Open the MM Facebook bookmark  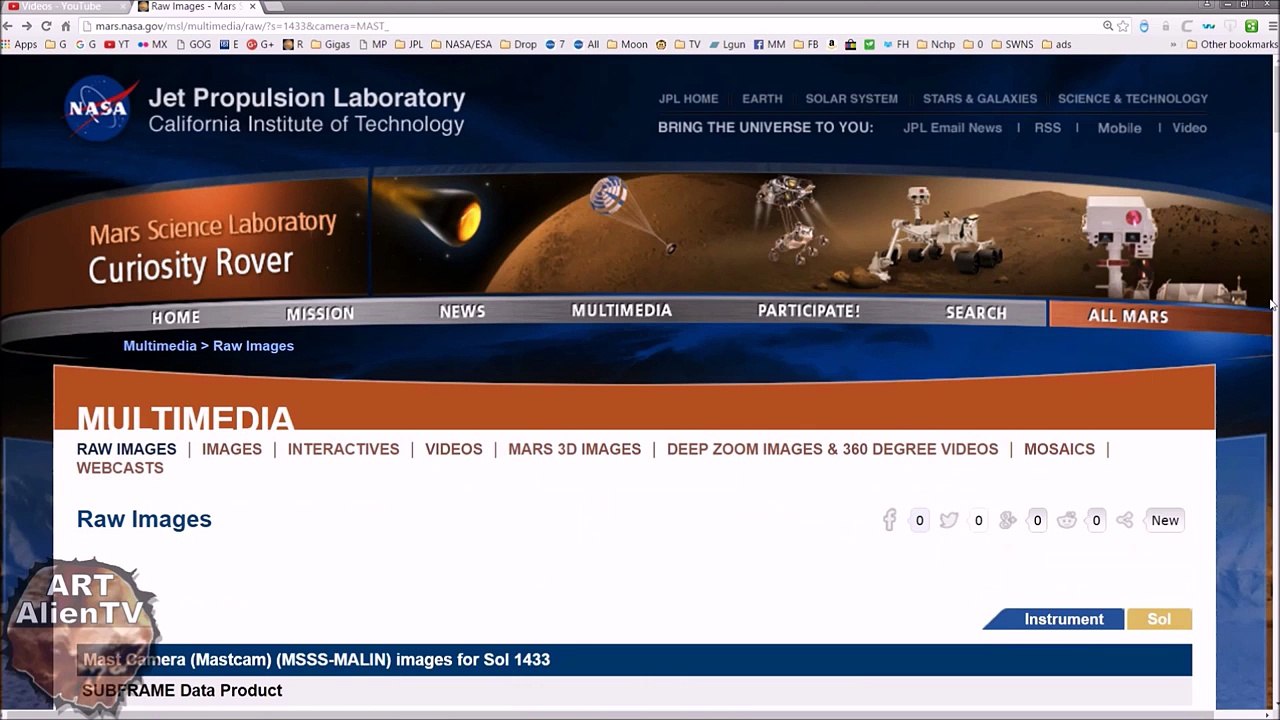[x=770, y=44]
